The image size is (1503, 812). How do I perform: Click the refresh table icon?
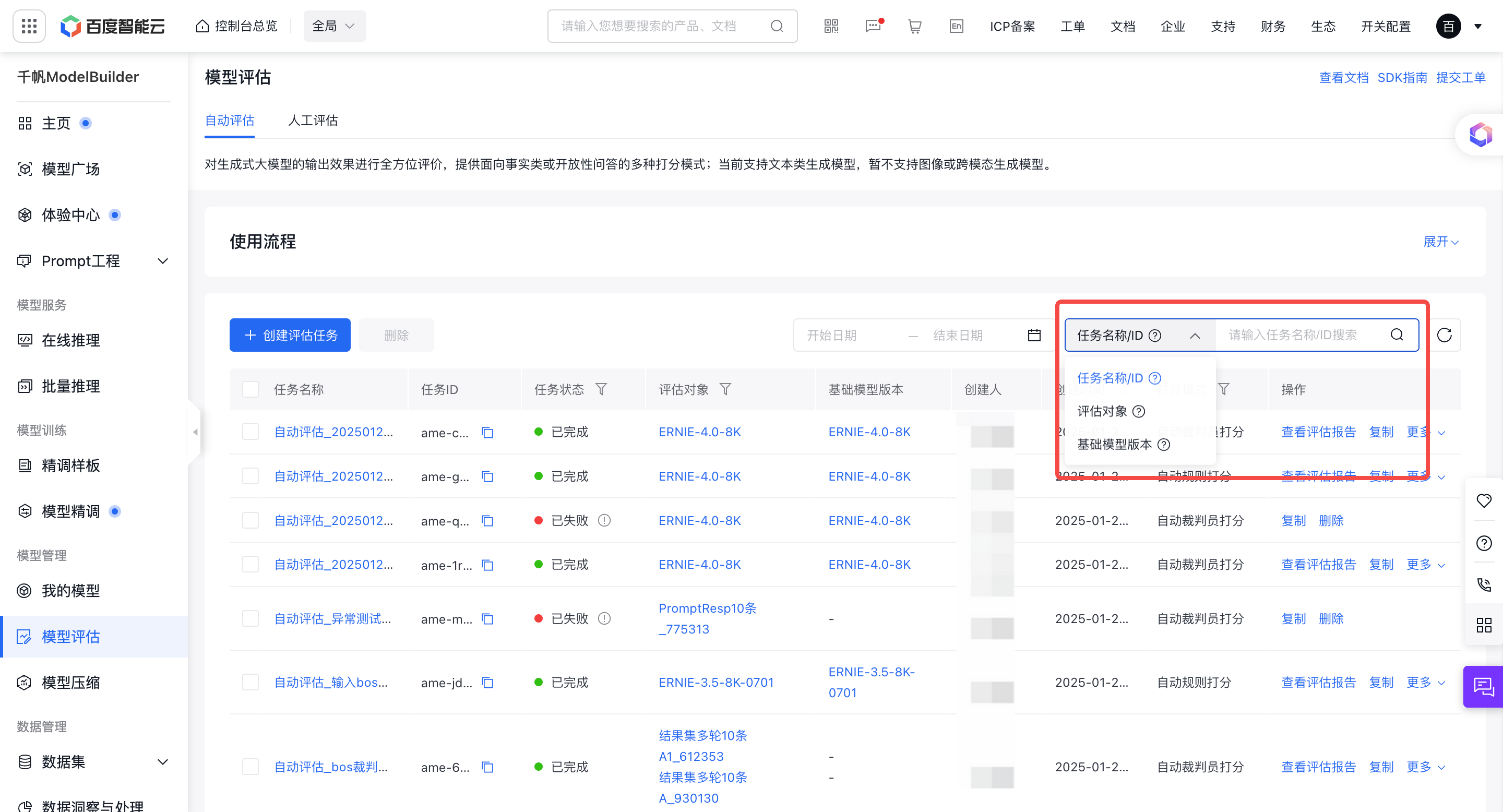pos(1444,335)
